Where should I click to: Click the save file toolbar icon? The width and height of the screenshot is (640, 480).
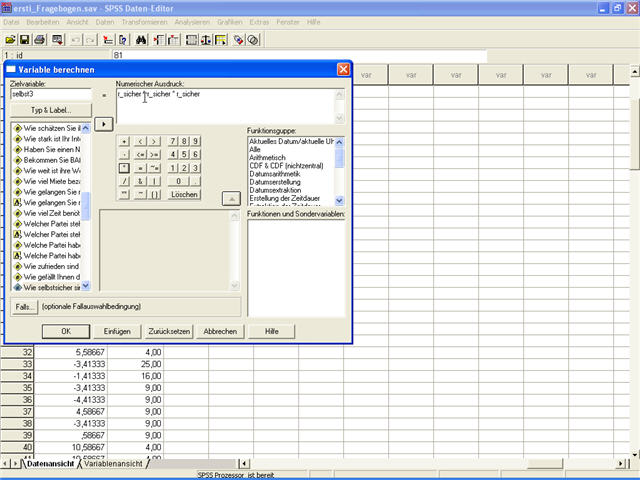[x=24, y=39]
